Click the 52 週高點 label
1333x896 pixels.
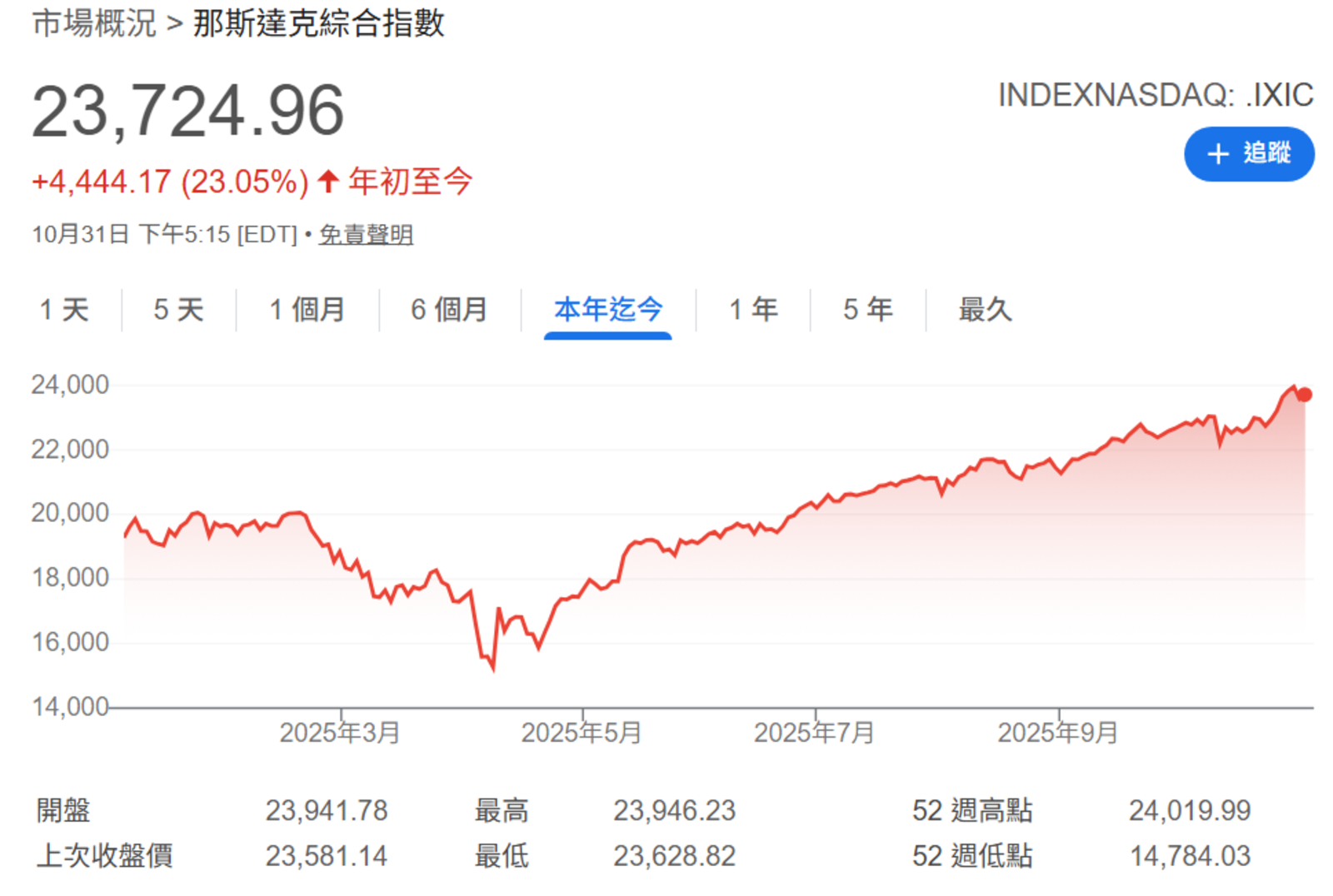click(972, 810)
